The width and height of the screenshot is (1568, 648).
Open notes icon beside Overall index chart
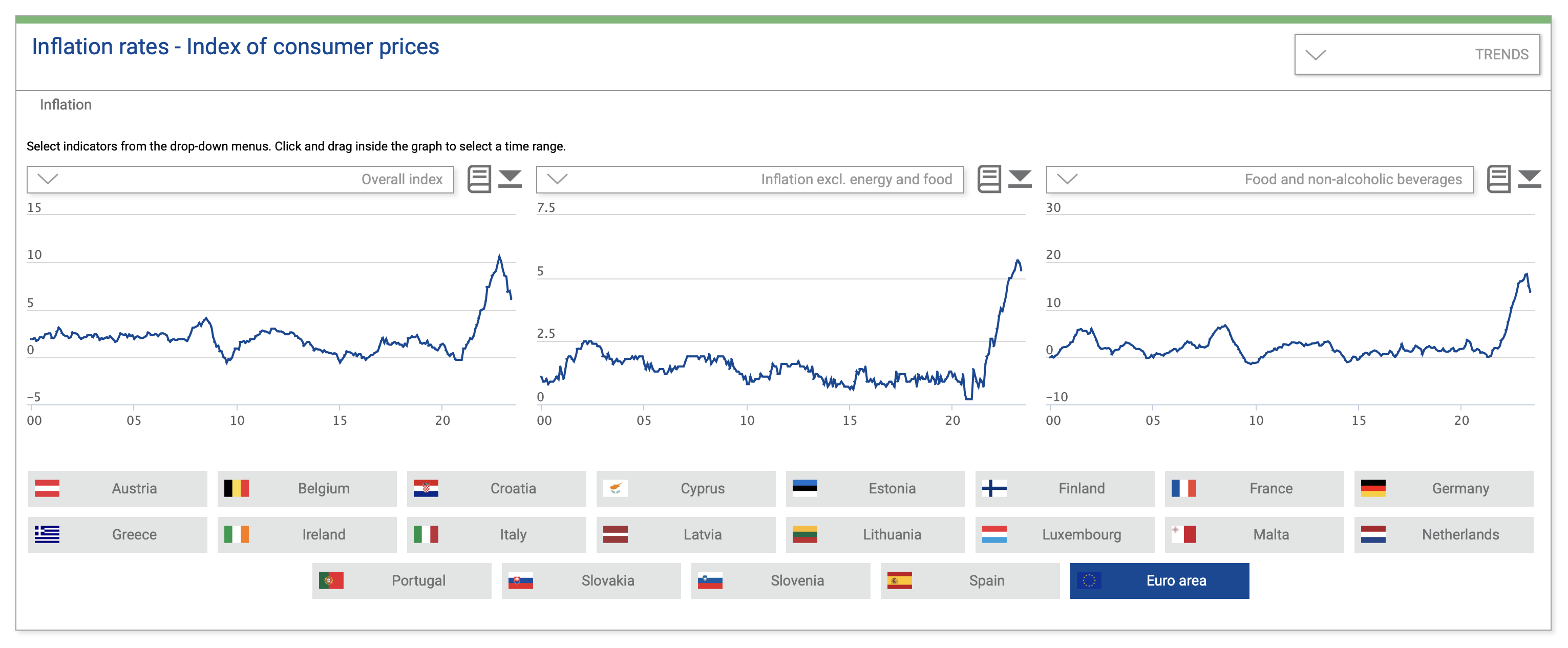[x=479, y=180]
